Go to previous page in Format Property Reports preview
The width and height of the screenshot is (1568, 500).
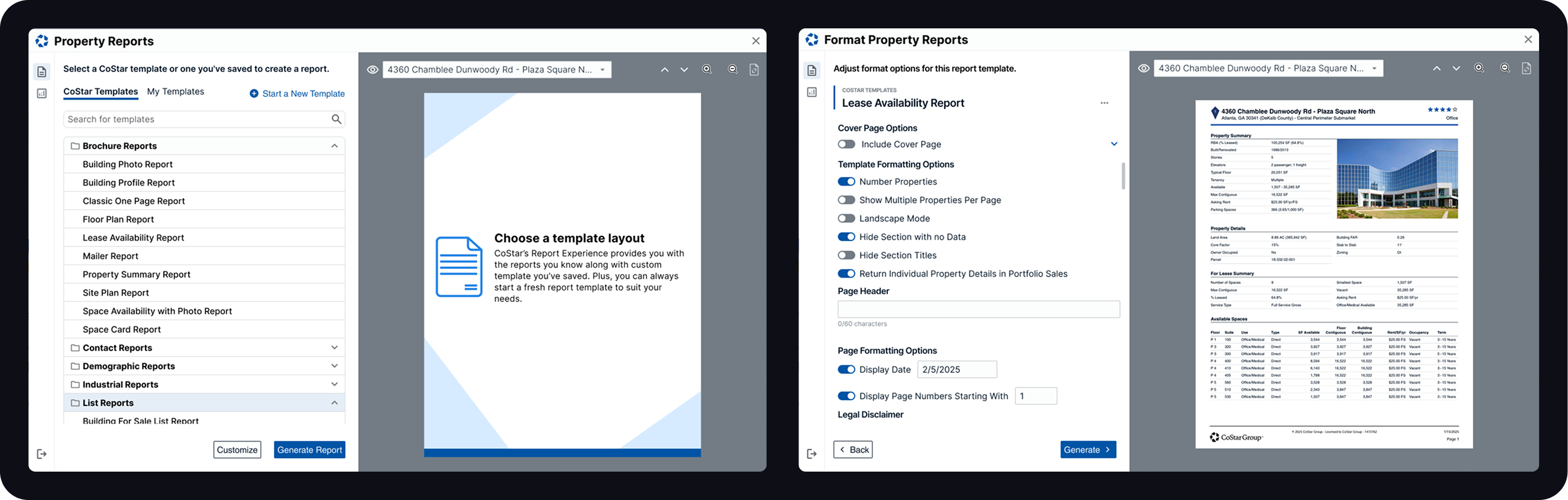click(1437, 68)
